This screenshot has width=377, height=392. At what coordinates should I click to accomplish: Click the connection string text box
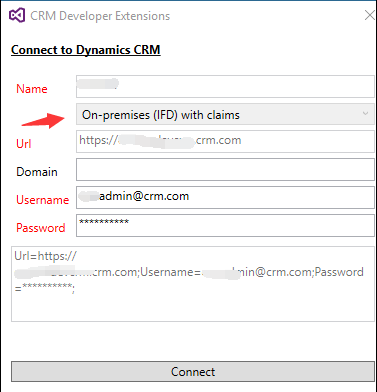coord(193,284)
